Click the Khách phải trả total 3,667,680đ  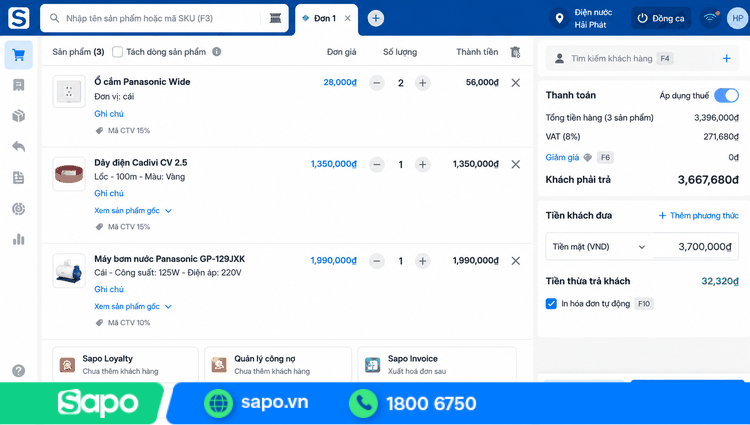point(708,180)
